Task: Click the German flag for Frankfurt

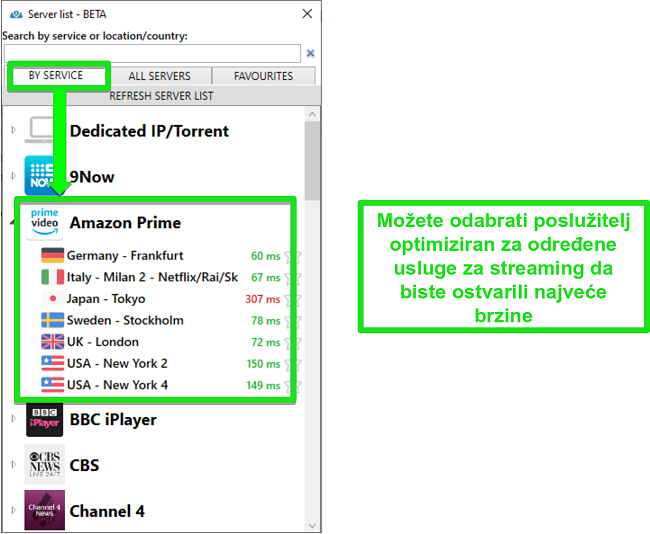Action: (x=53, y=255)
